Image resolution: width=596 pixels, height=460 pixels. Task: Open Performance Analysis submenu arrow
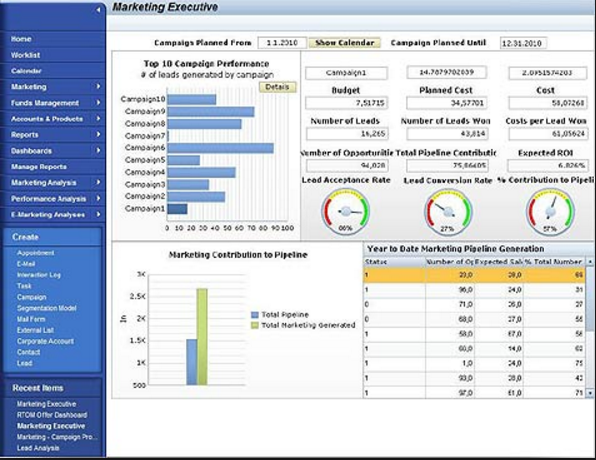[x=98, y=198]
